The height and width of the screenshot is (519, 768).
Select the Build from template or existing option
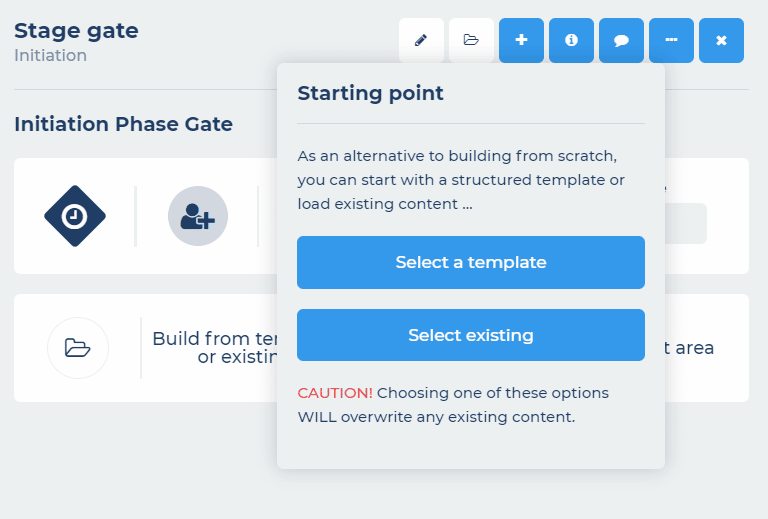pyautogui.click(x=215, y=348)
